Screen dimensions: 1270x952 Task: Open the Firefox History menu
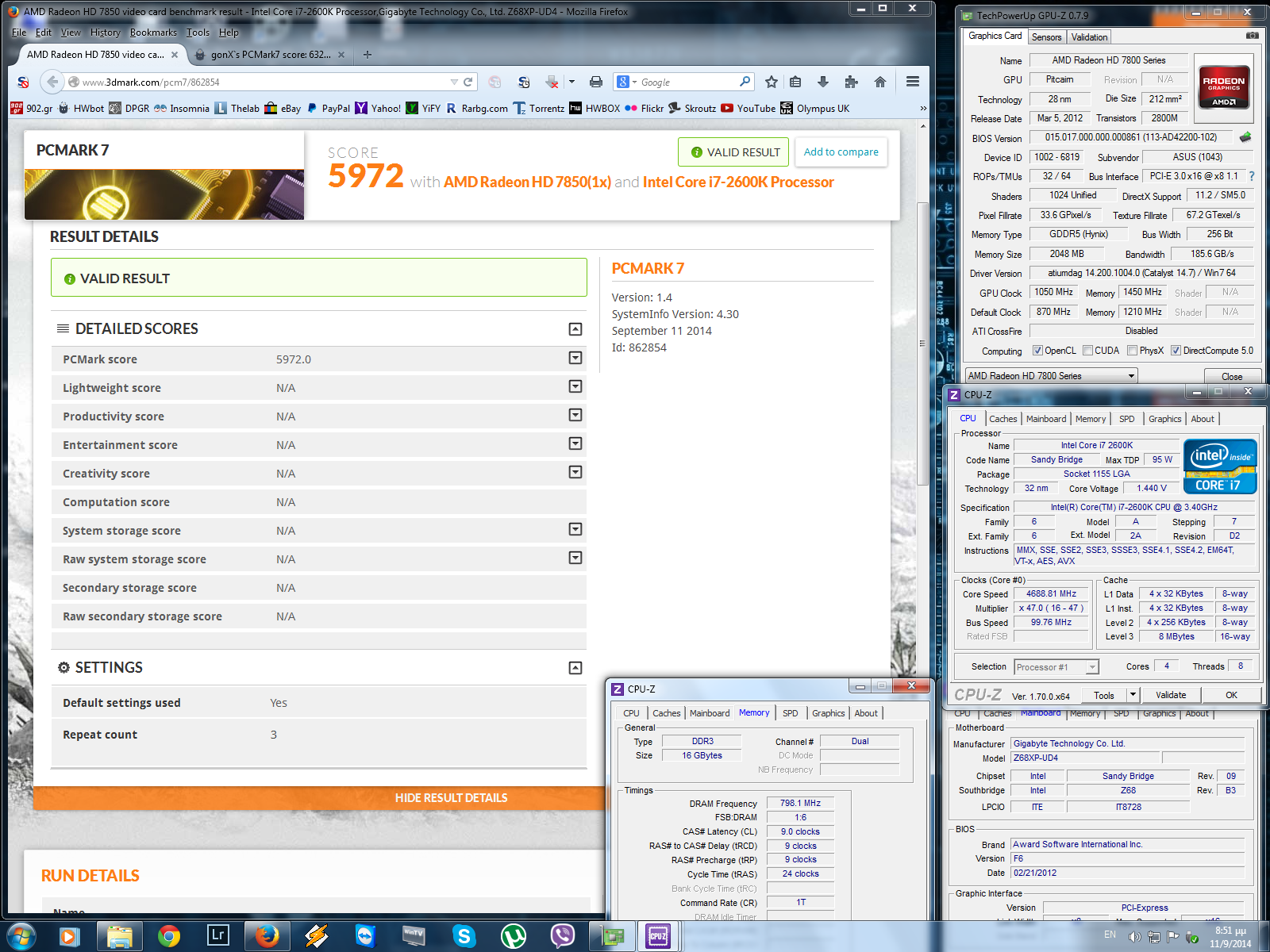(105, 33)
